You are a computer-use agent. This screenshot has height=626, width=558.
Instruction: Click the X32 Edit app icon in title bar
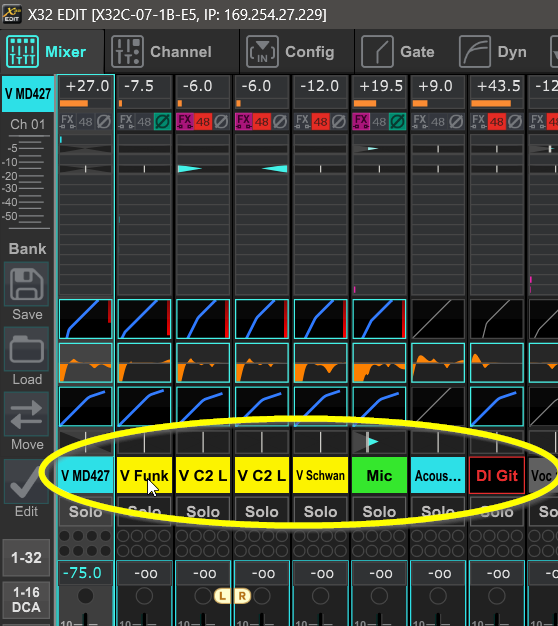[12, 14]
